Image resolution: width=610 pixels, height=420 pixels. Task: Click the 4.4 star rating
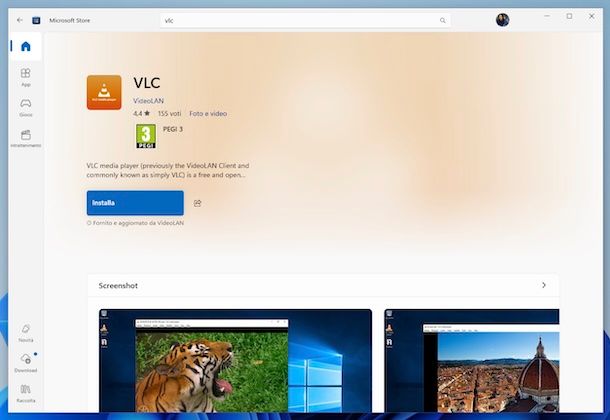tap(141, 114)
